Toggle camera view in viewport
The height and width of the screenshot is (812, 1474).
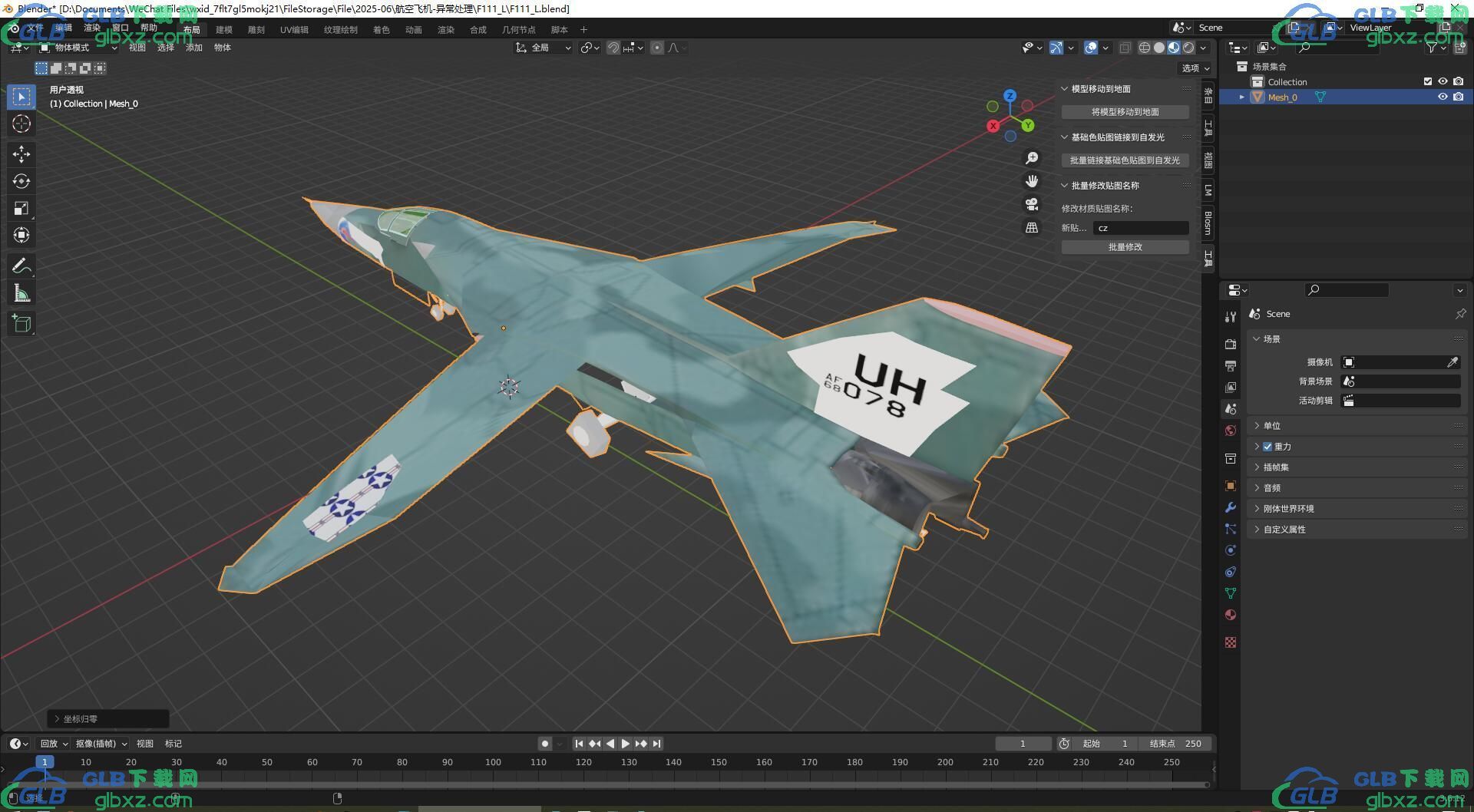(1032, 204)
